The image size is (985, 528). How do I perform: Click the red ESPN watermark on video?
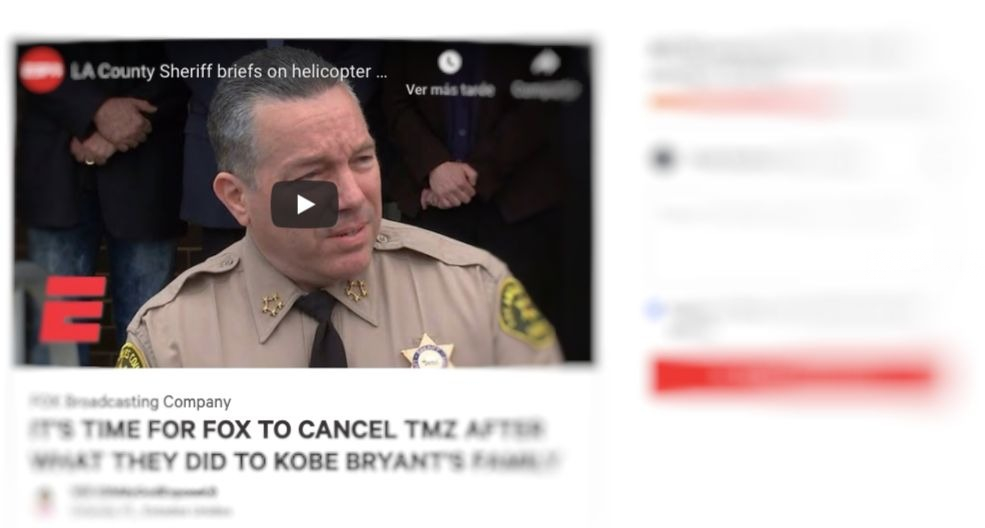[73, 310]
